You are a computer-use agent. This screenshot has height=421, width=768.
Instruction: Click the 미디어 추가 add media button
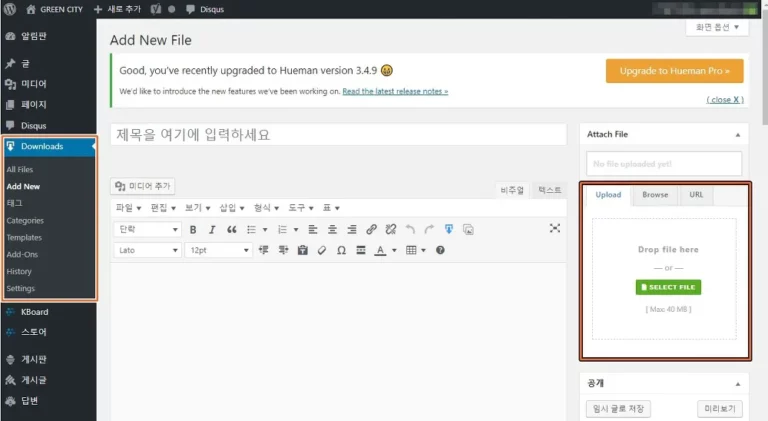coord(143,186)
